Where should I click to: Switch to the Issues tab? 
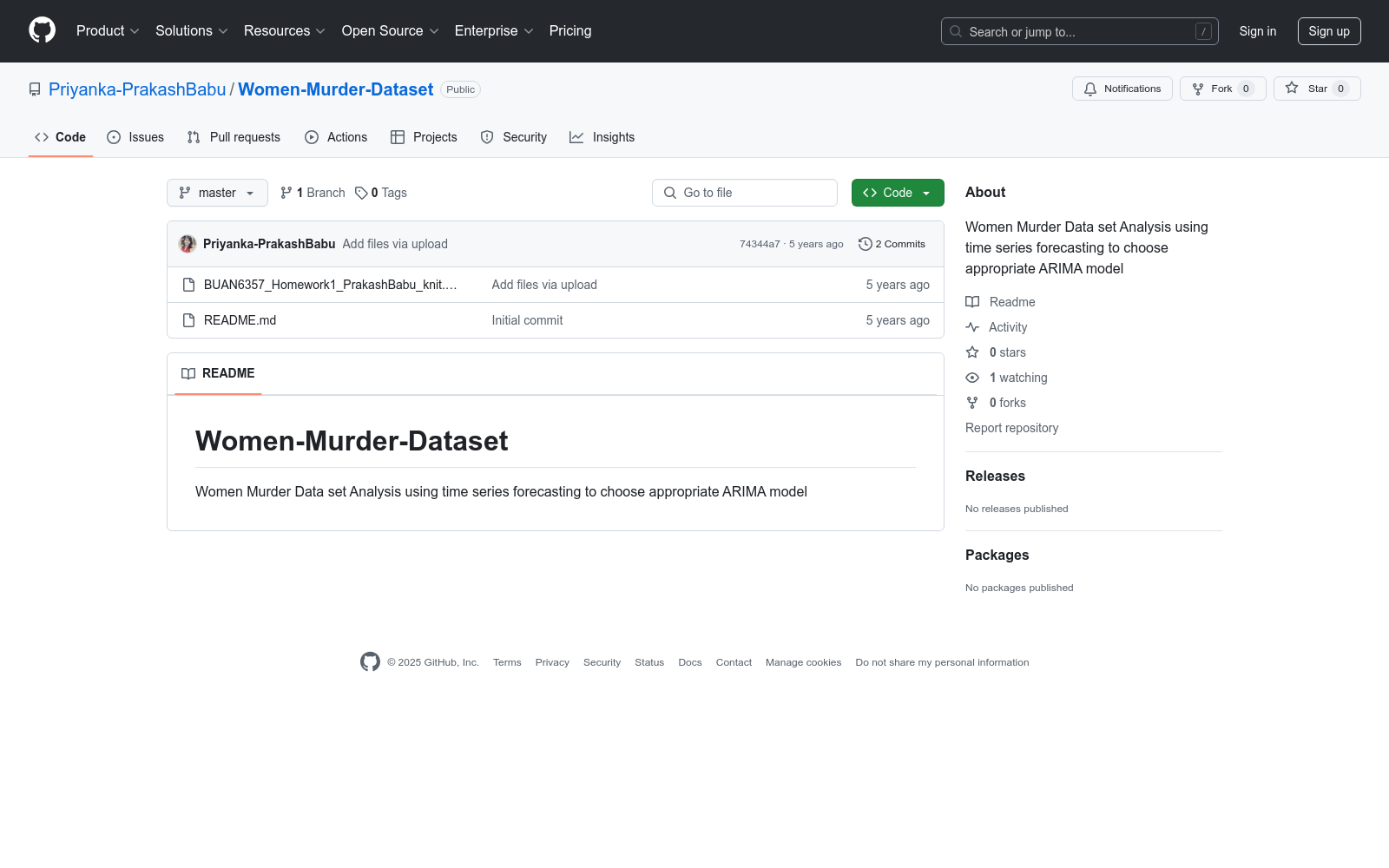(x=135, y=137)
